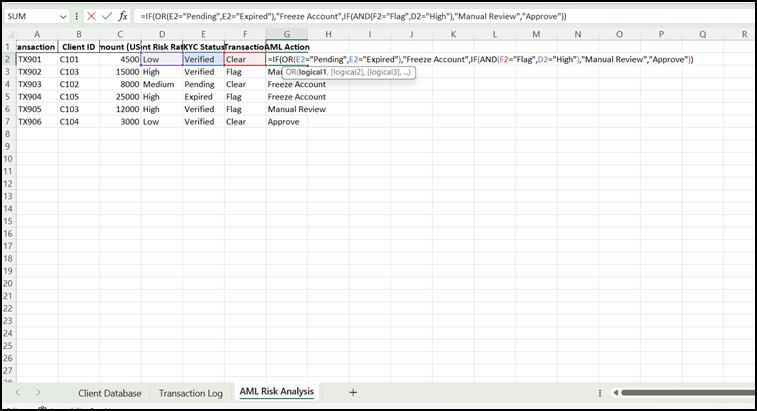Switch to the Client Database sheet tab
Screen dimensions: 757x411
click(110, 393)
